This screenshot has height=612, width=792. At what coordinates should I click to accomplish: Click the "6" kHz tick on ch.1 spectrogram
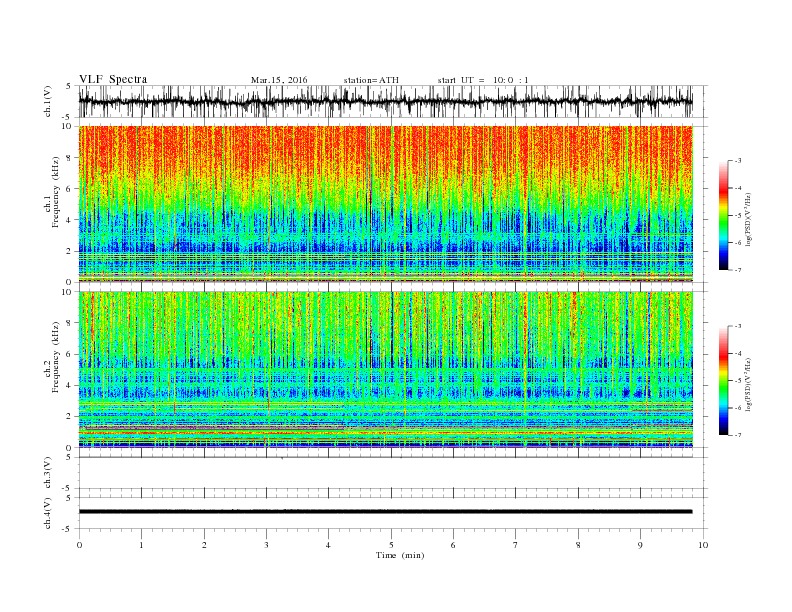69,189
